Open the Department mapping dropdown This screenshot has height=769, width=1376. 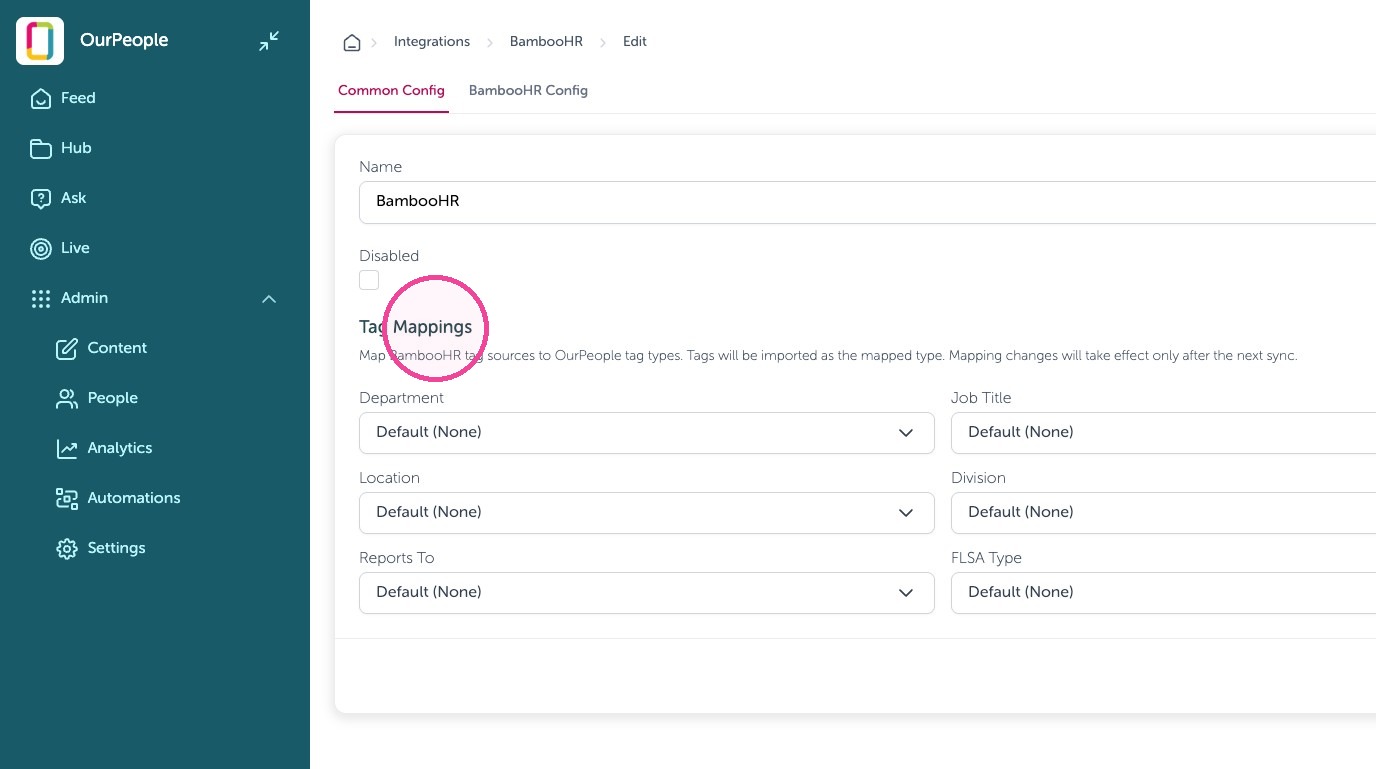tap(646, 432)
